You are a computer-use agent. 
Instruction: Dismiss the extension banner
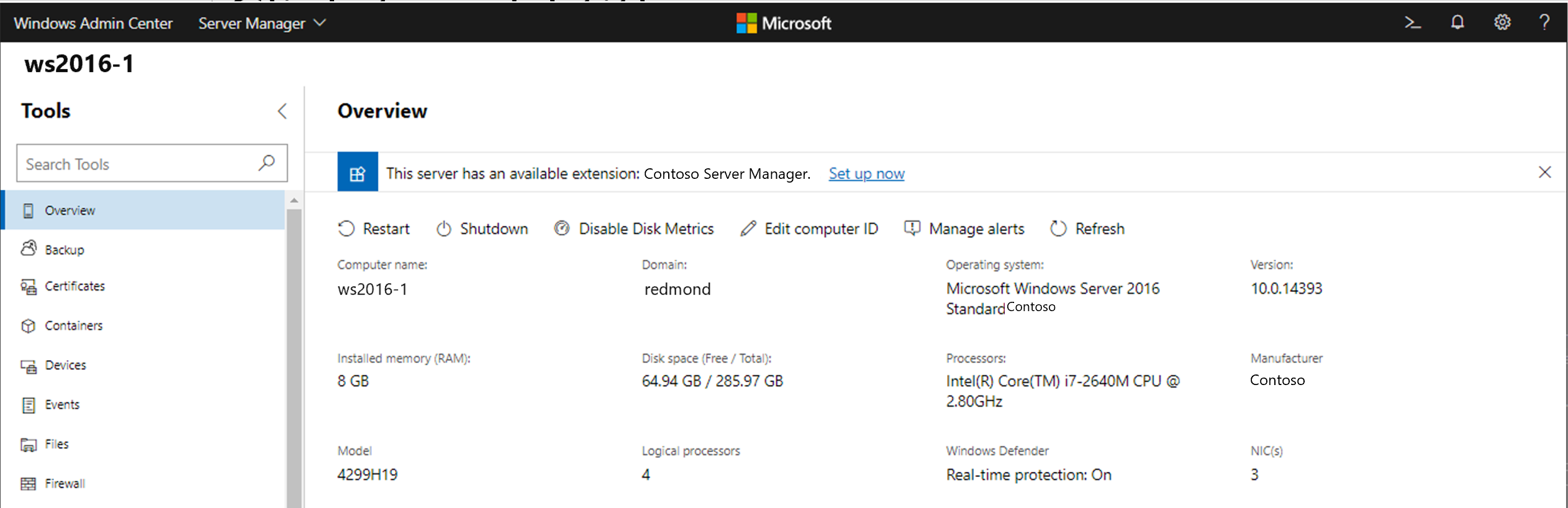click(x=1545, y=172)
